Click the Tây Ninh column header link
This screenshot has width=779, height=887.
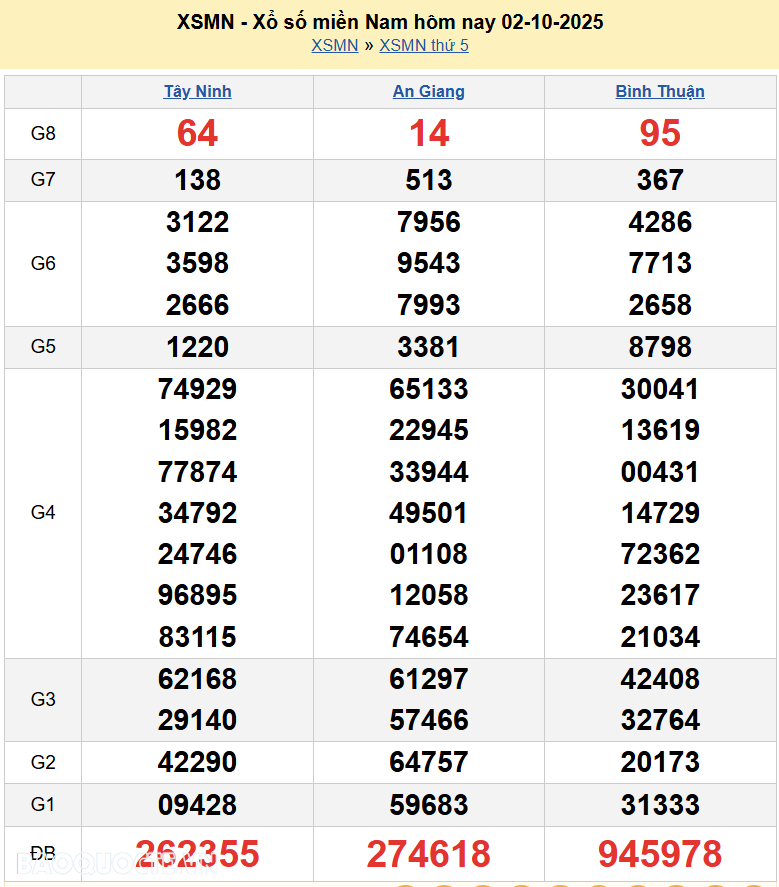197,91
